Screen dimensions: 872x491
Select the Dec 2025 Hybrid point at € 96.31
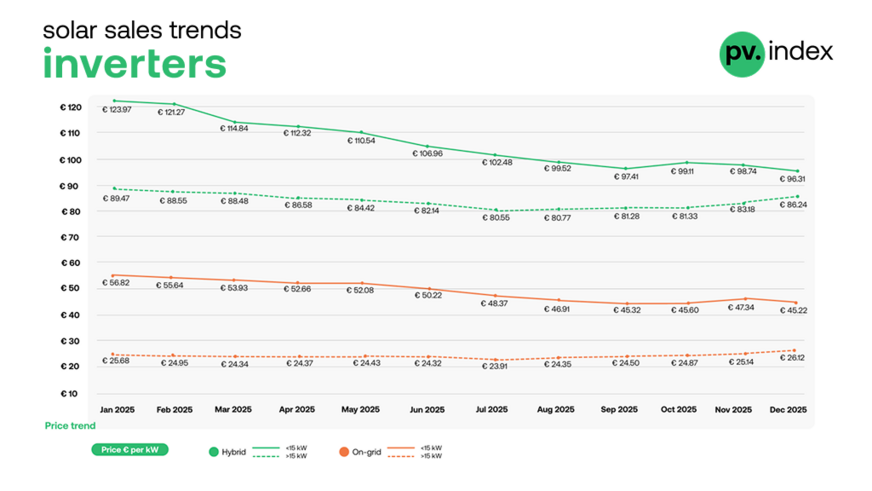(796, 171)
